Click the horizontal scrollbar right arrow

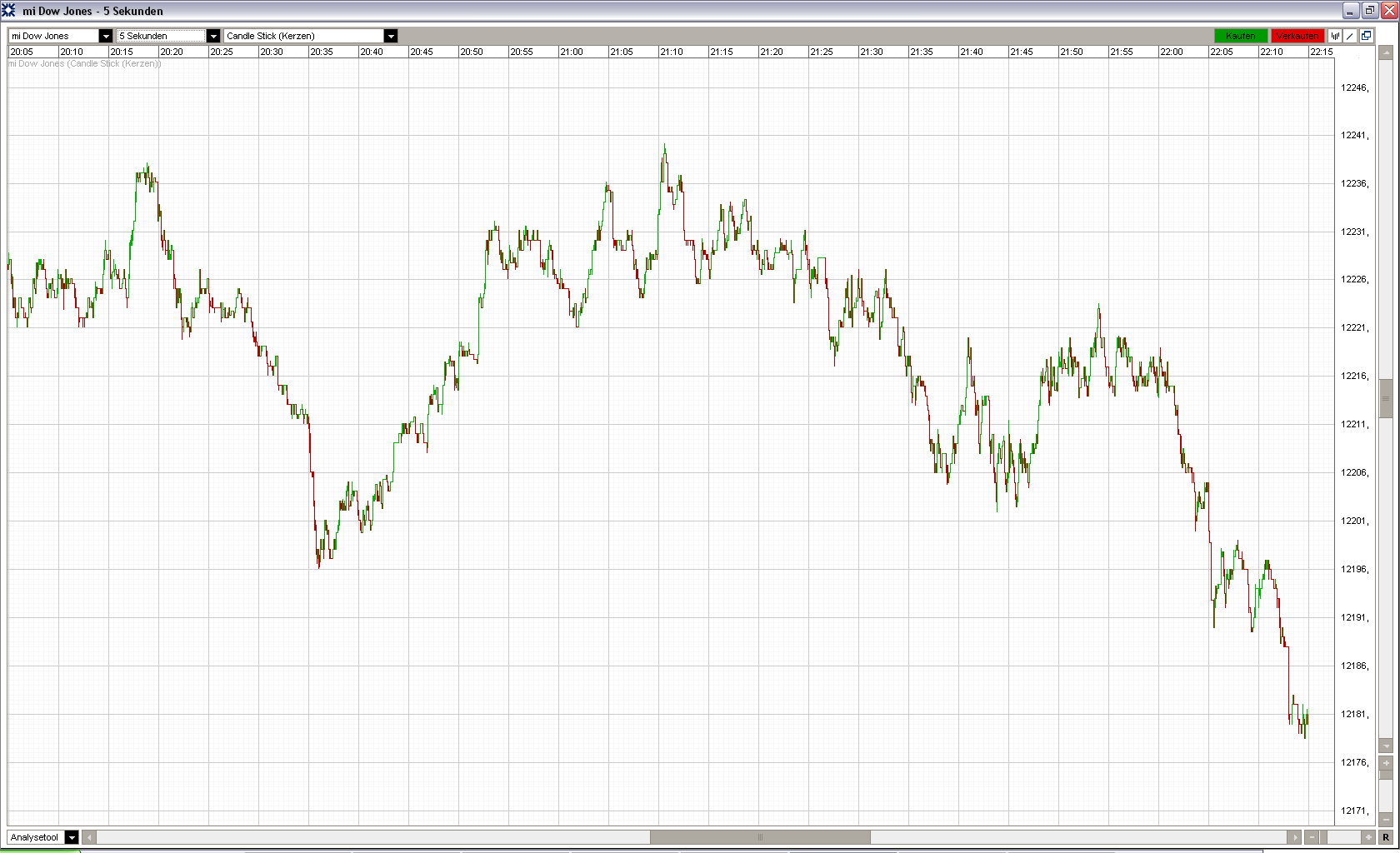1294,837
